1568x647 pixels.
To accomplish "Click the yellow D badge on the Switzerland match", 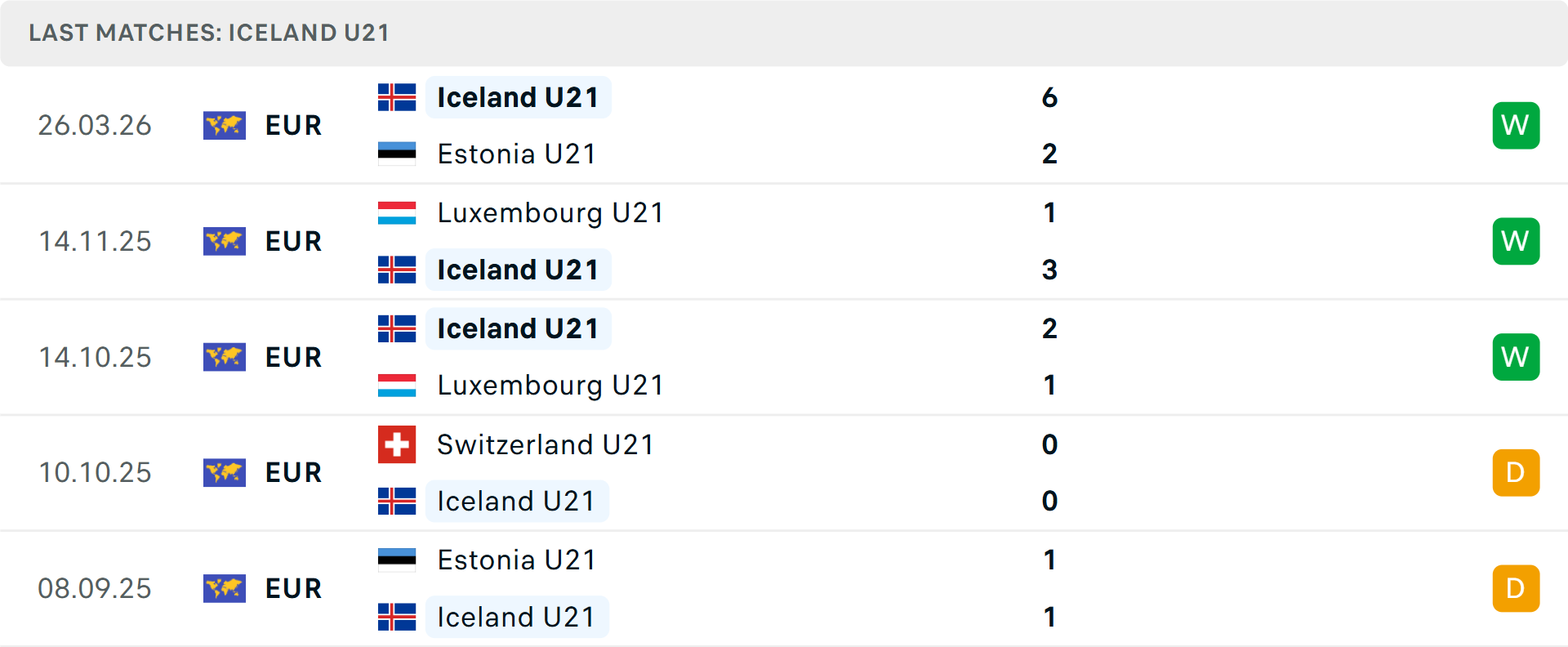I will tap(1516, 472).
